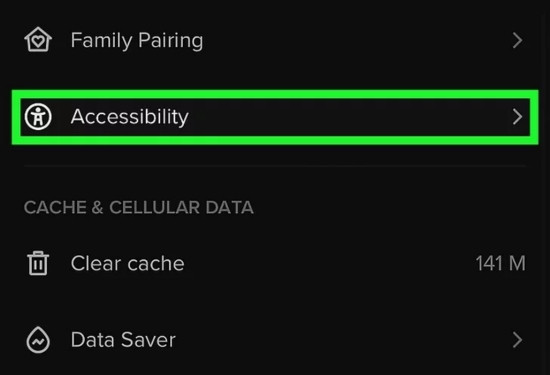Image resolution: width=550 pixels, height=375 pixels.
Task: Click the Family Pairing house-heart icon
Action: pos(38,40)
